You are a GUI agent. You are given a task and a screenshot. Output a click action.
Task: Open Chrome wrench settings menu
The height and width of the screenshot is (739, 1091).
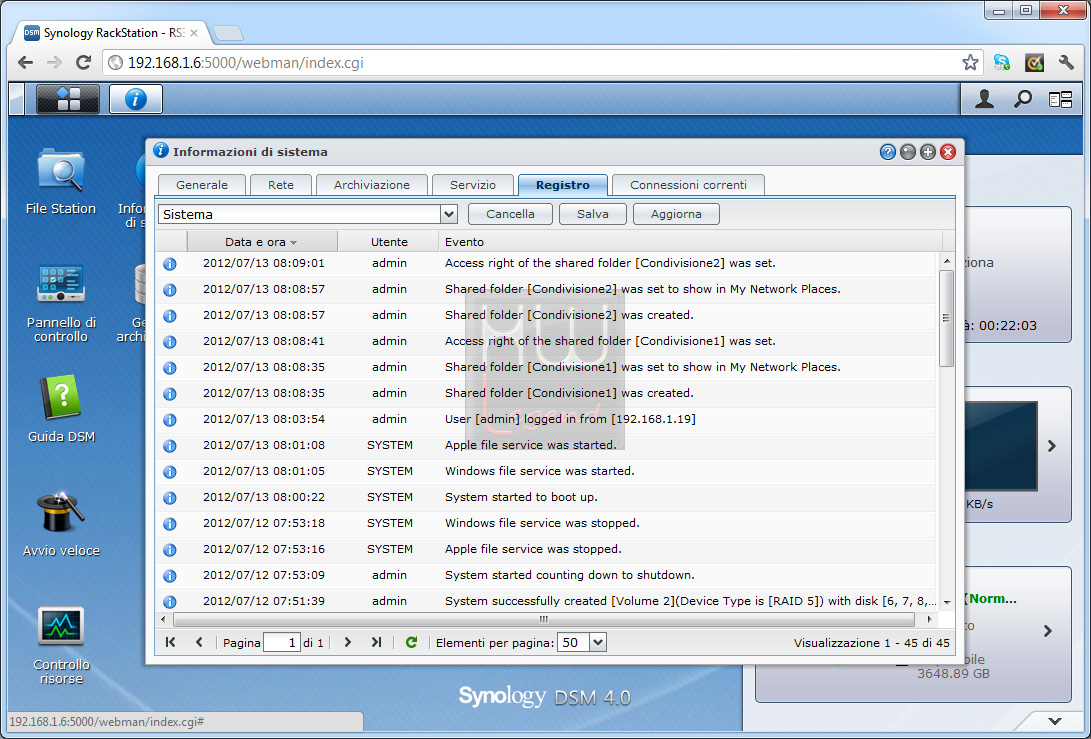click(1066, 63)
